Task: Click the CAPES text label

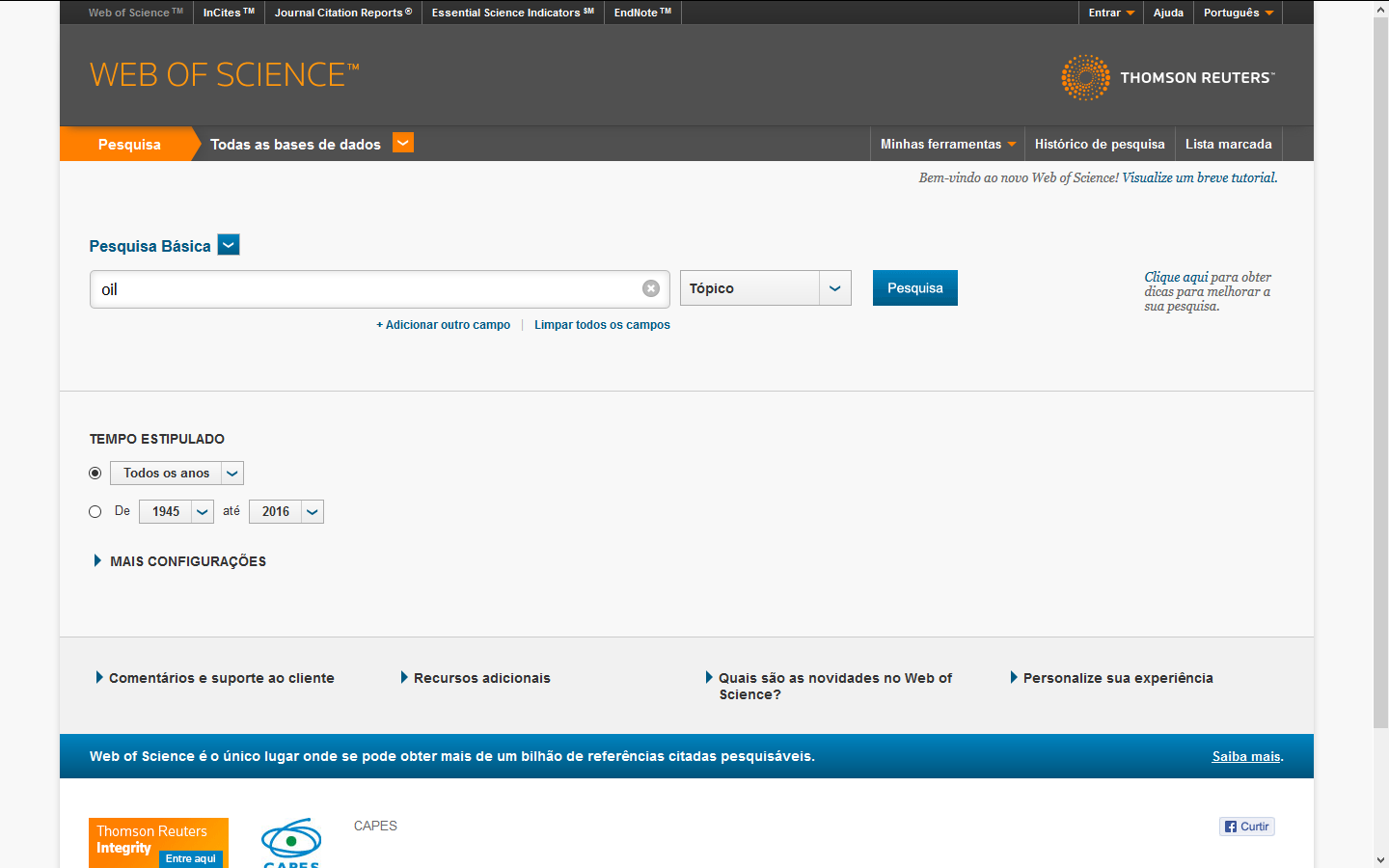Action: coord(375,826)
